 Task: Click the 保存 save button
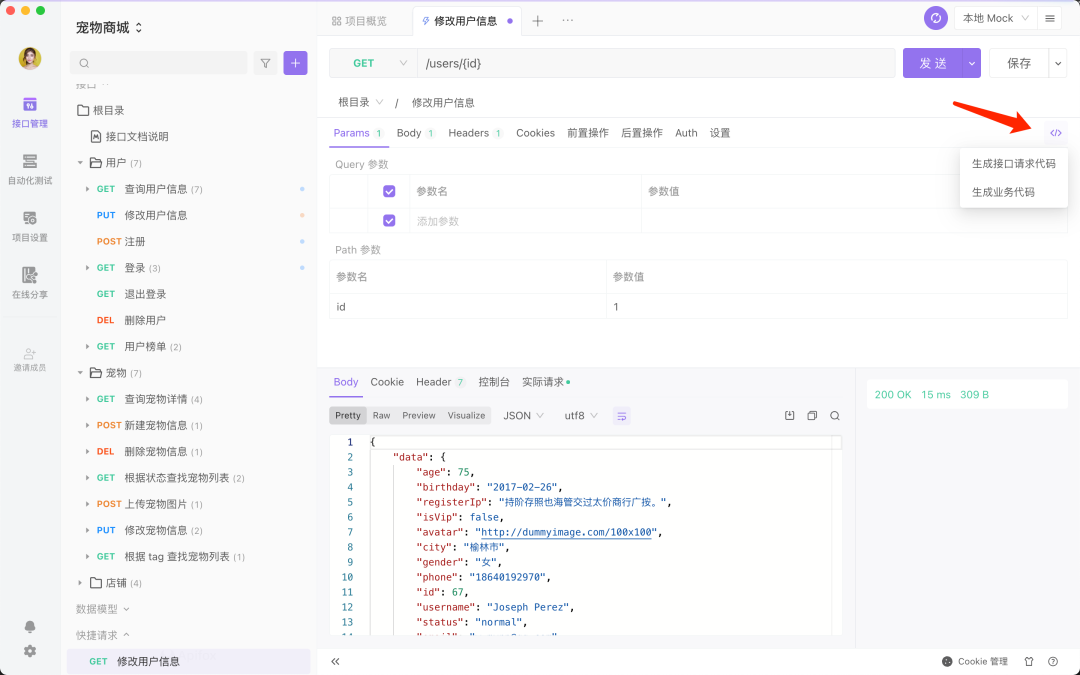click(x=1018, y=63)
